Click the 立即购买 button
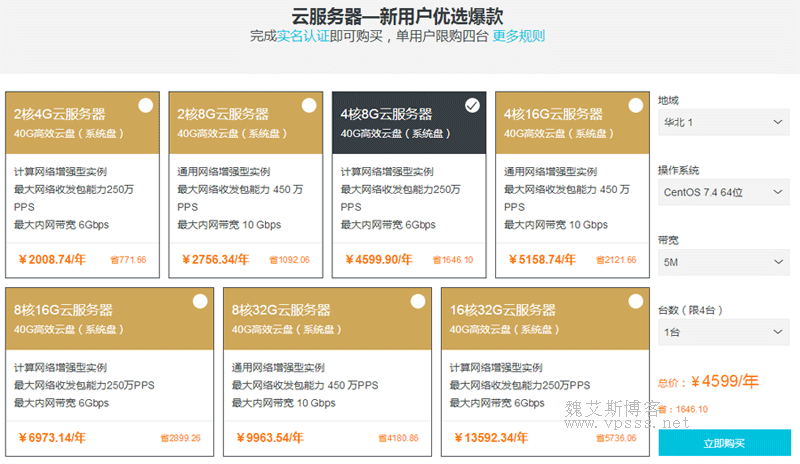This screenshot has height=464, width=800. tap(724, 443)
